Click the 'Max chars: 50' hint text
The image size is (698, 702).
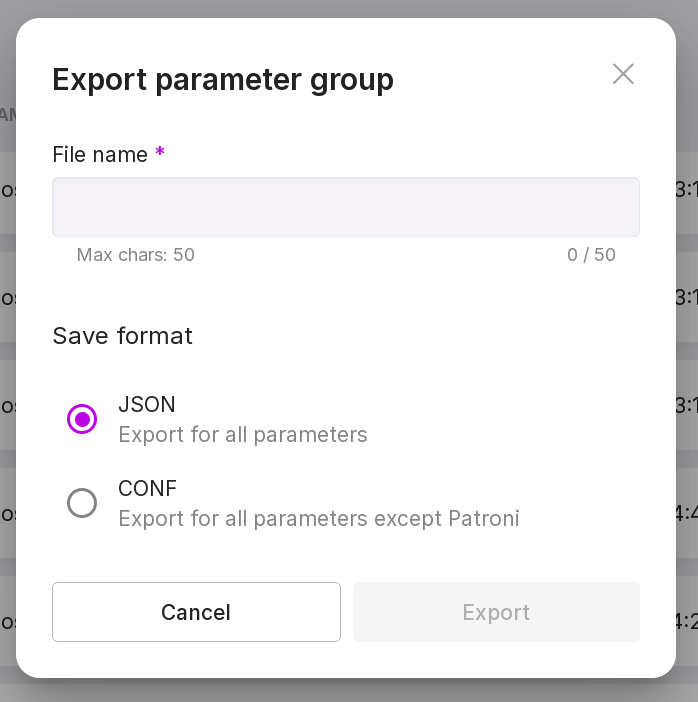tap(136, 255)
